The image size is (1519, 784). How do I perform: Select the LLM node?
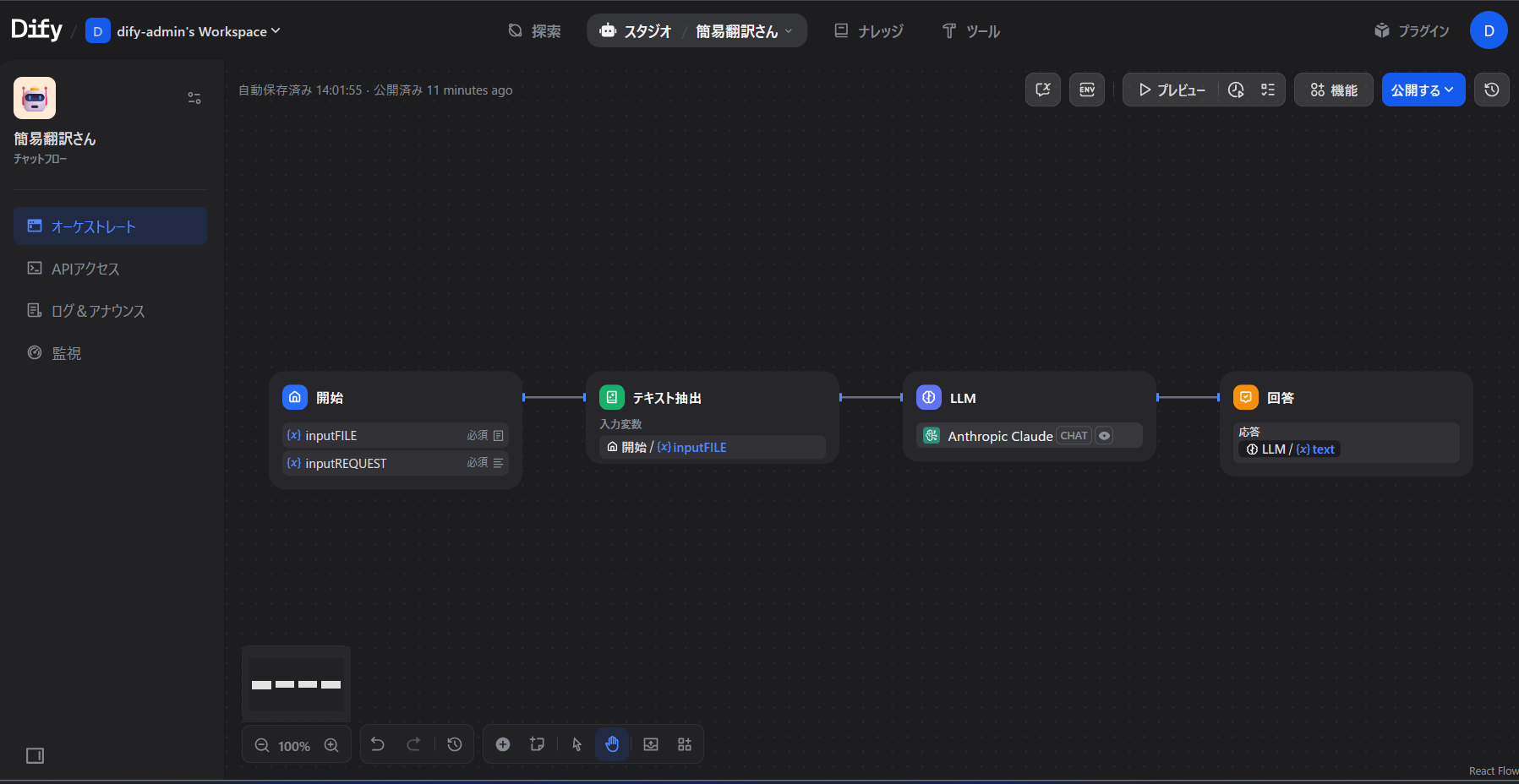tap(1029, 416)
